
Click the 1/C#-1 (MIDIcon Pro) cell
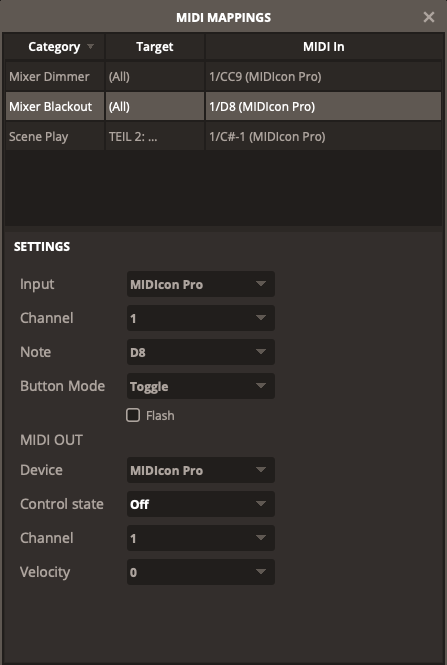(324, 137)
